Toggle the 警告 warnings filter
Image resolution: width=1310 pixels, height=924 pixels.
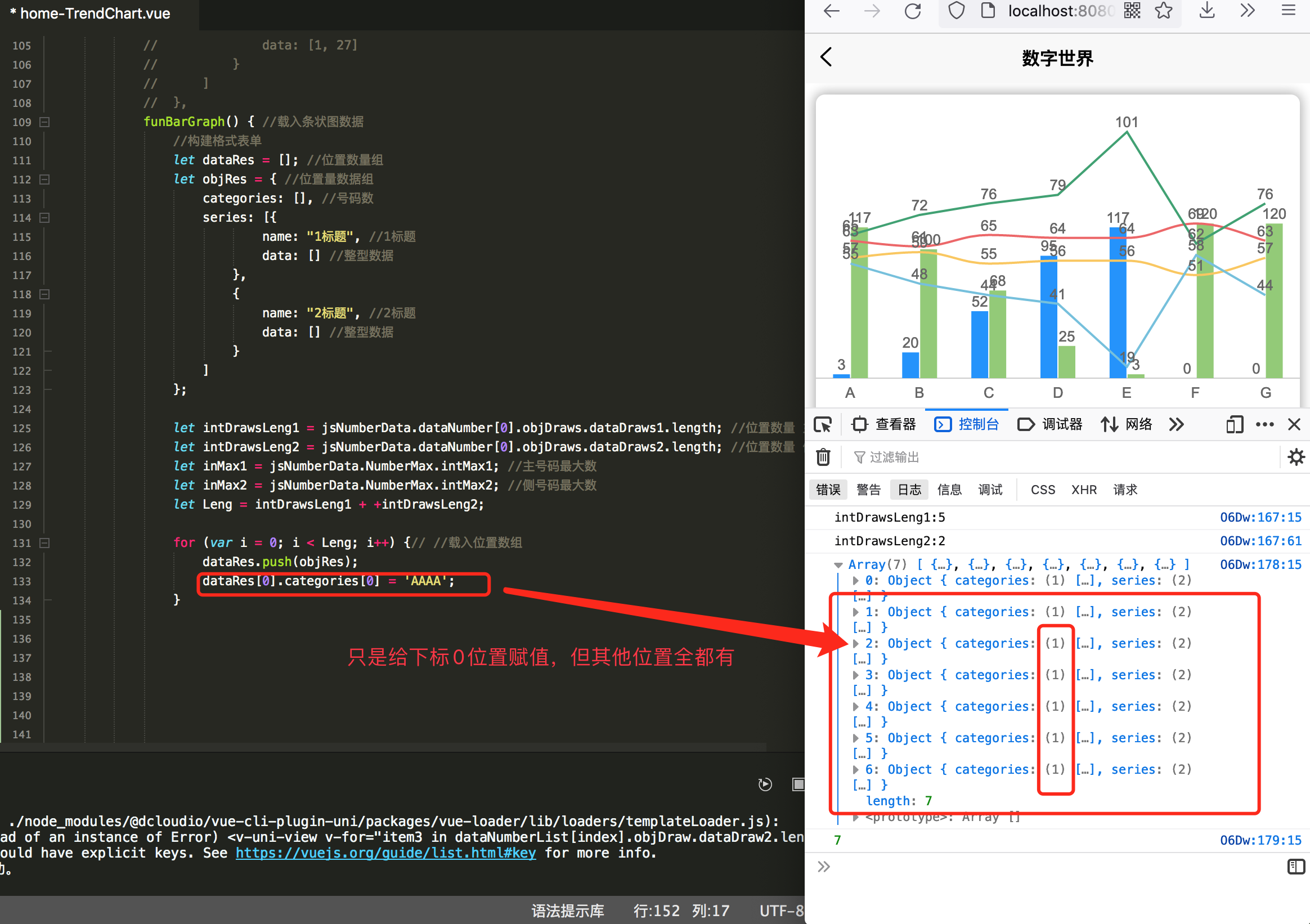(868, 490)
